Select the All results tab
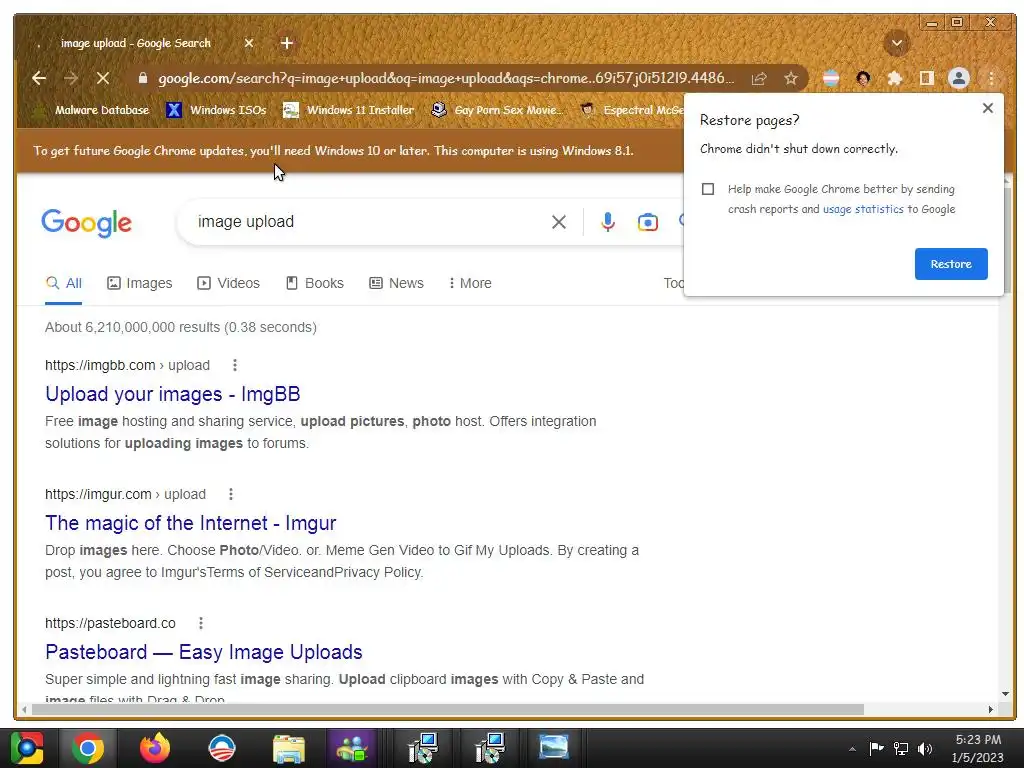This screenshot has width=1024, height=768. (x=64, y=283)
